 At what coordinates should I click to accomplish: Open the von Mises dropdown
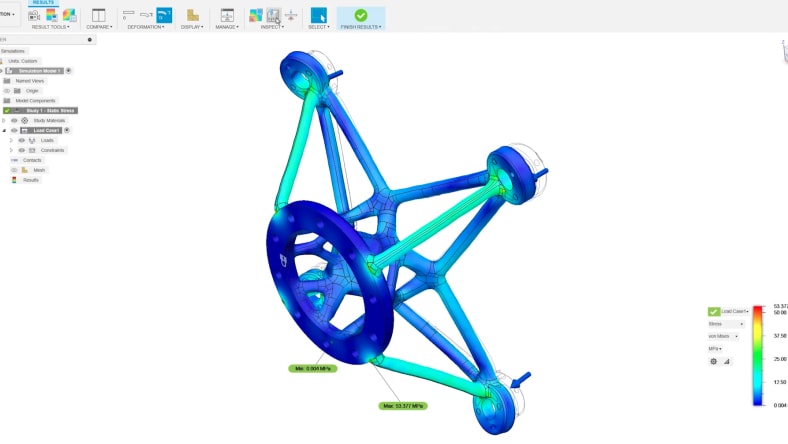(723, 336)
